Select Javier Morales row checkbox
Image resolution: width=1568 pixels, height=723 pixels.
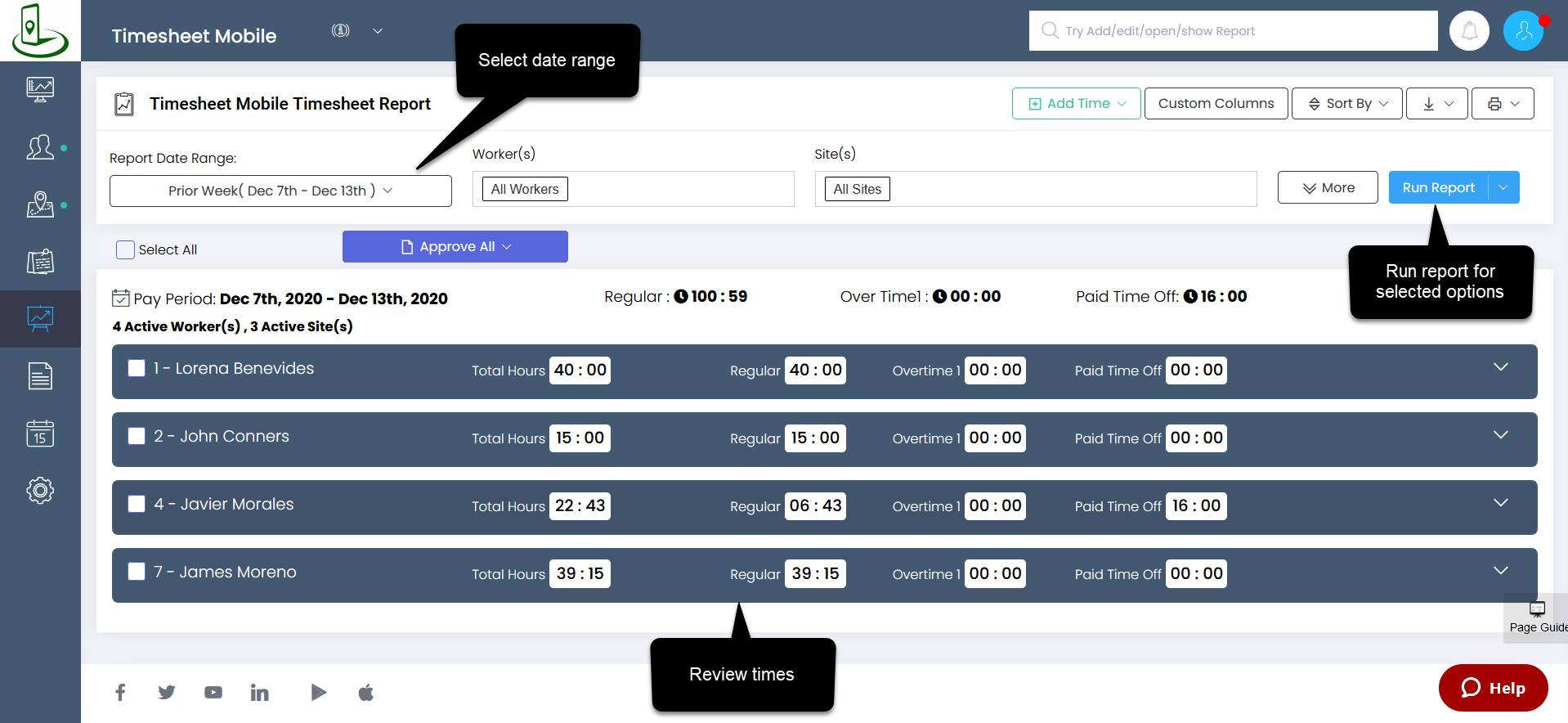[137, 504]
